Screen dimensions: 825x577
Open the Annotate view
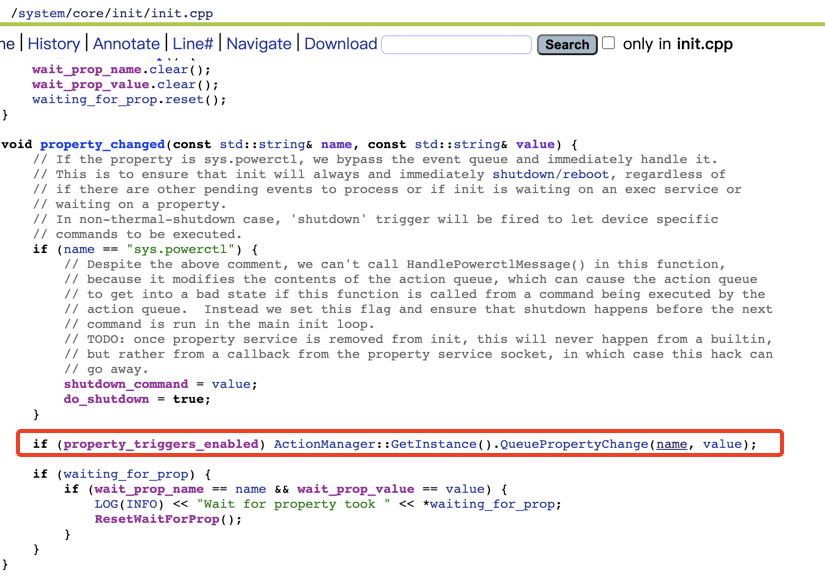tap(127, 44)
